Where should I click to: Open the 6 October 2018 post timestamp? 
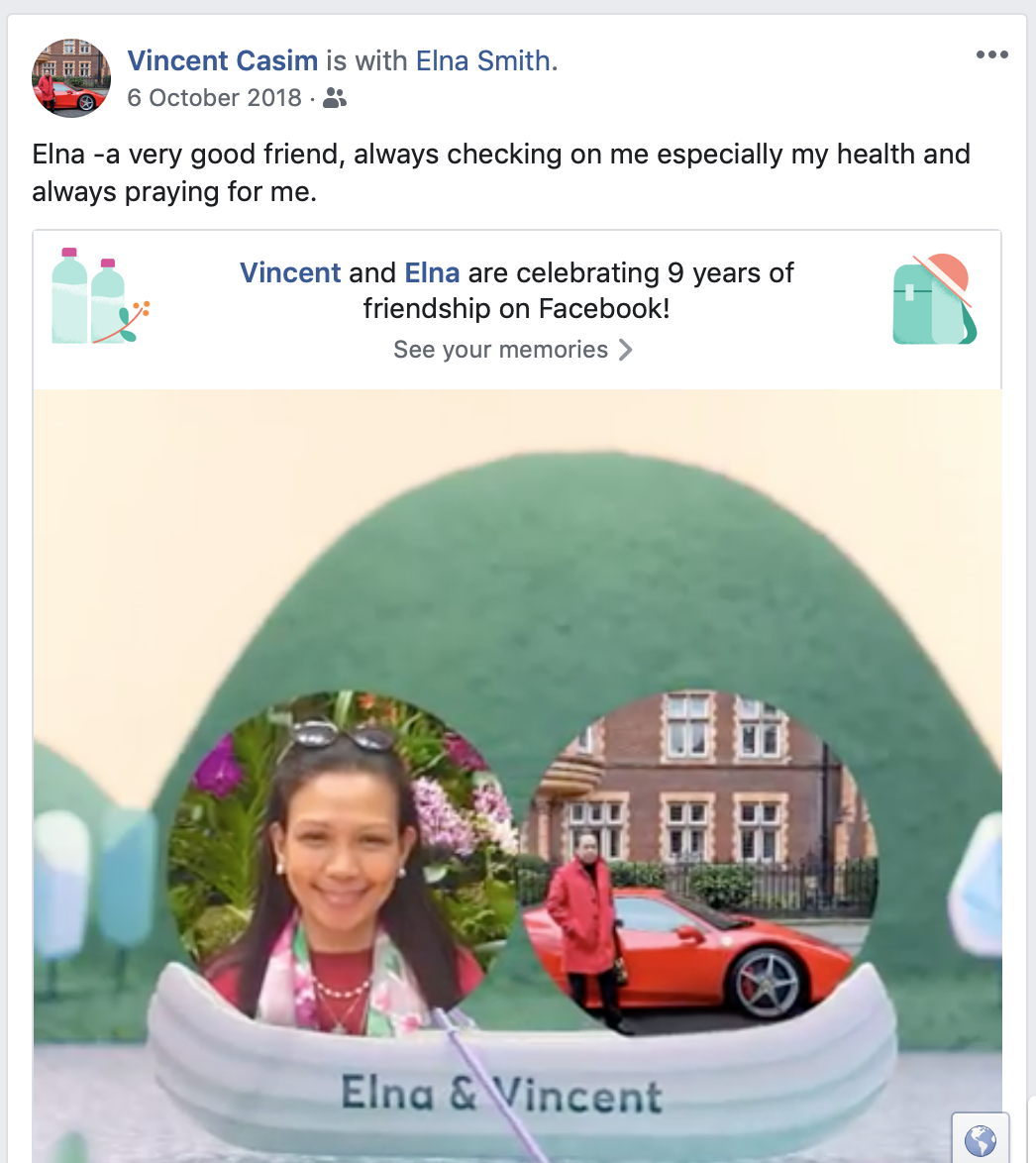(214, 98)
